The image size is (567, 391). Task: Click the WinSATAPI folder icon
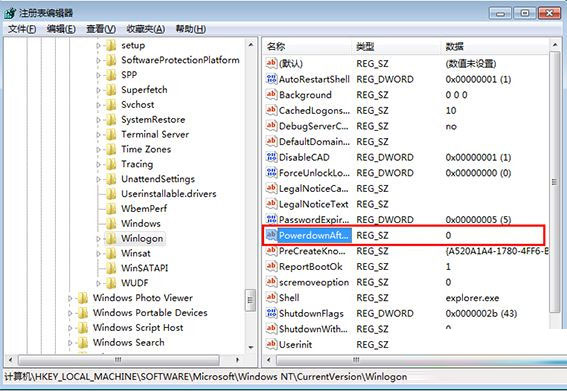[111, 268]
